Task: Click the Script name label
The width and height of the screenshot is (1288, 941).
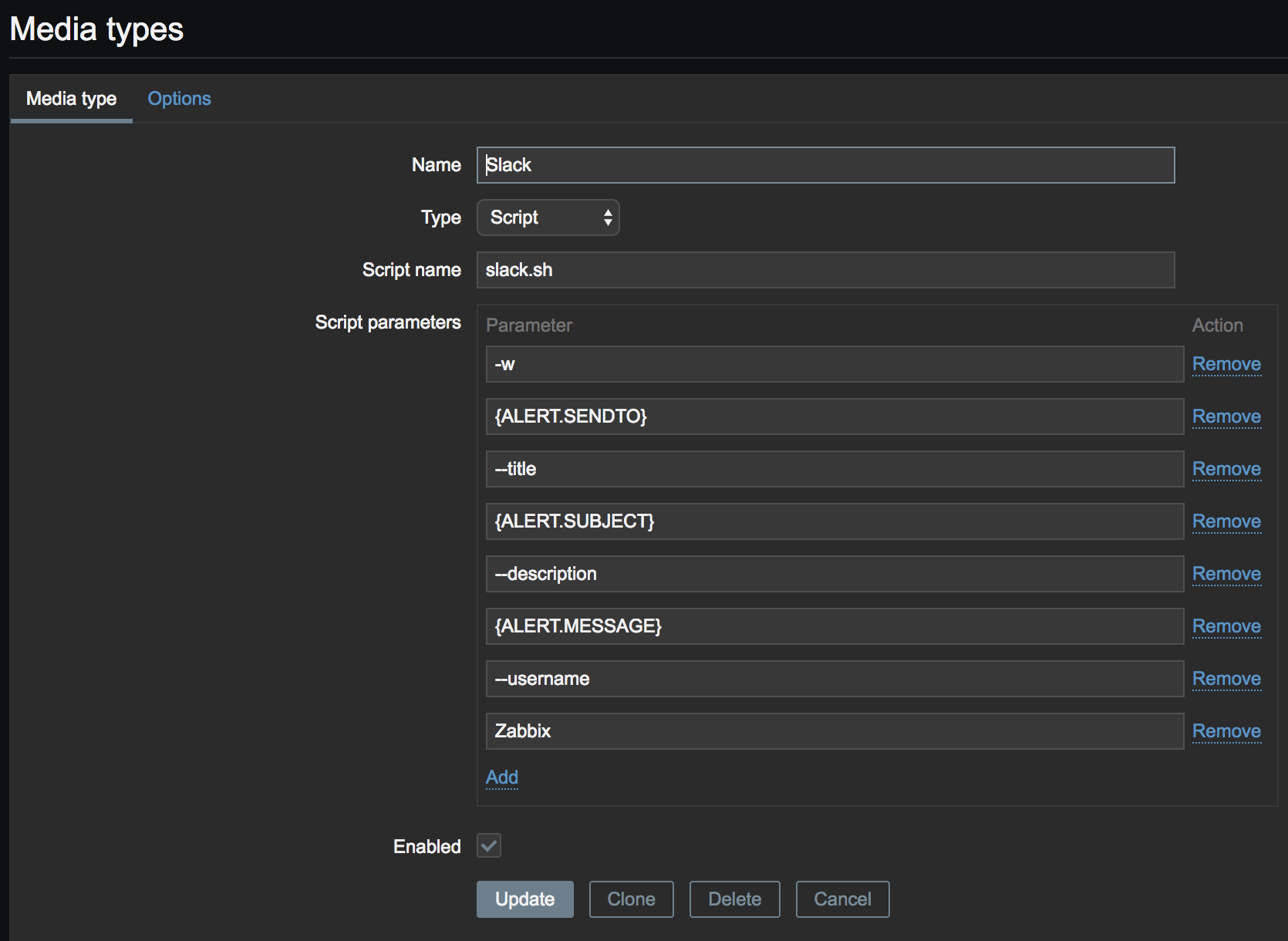Action: pos(412,270)
